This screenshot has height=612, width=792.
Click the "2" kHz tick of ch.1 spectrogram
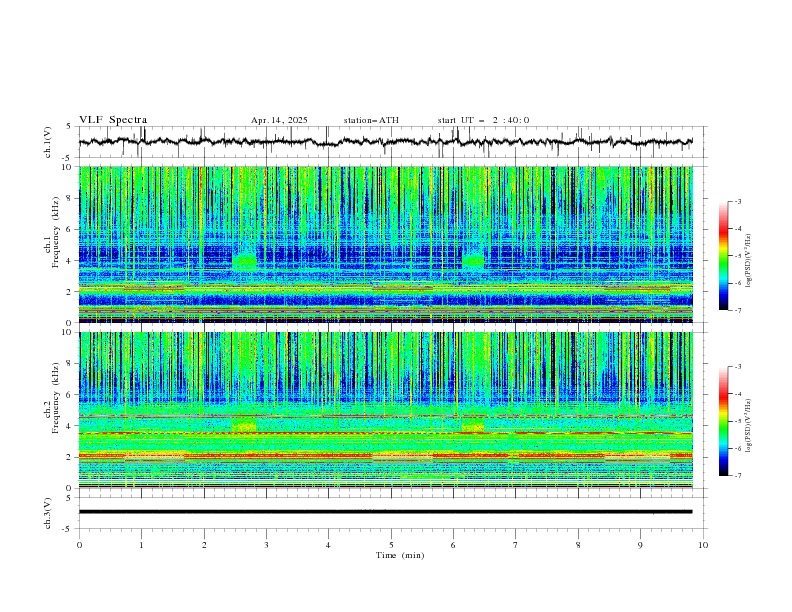71,291
